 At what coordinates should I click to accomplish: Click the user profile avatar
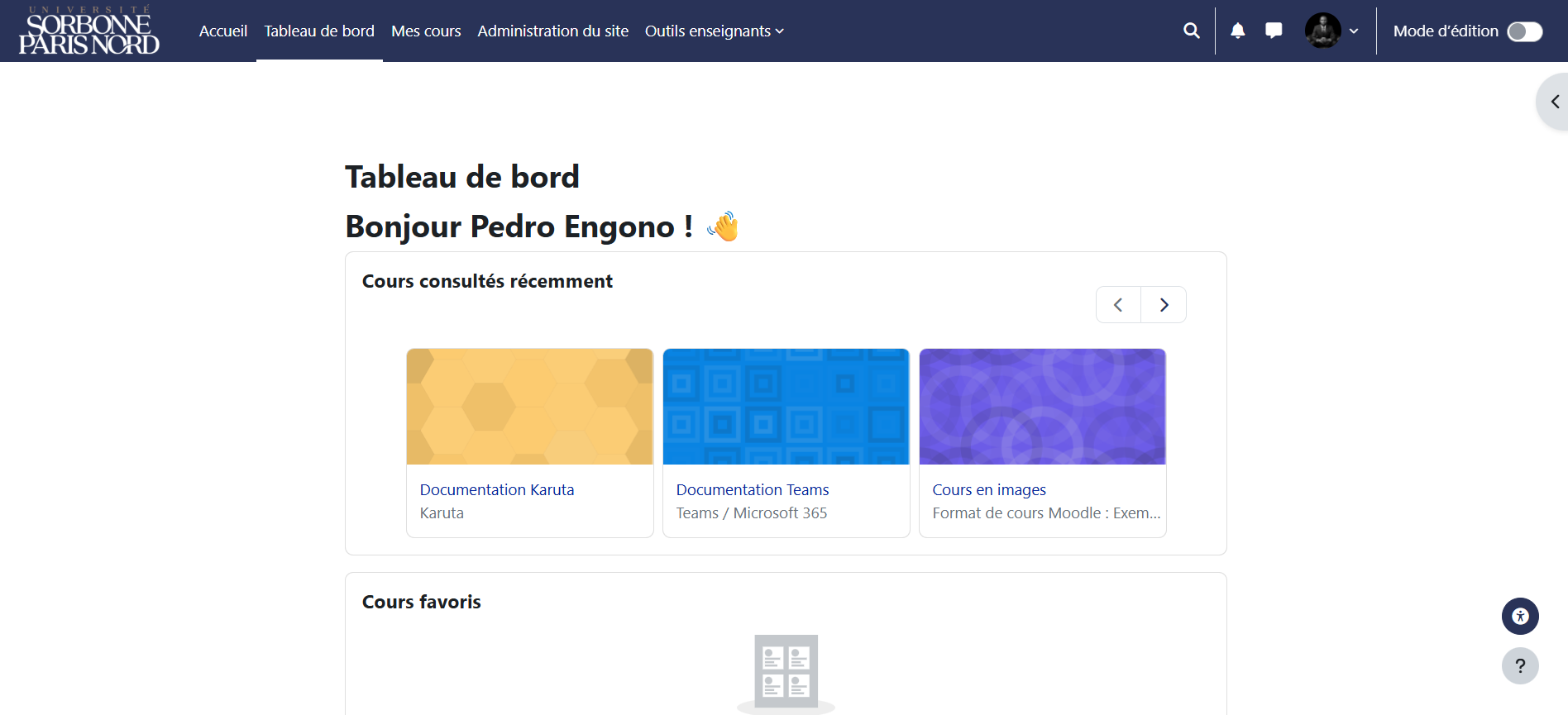tap(1322, 31)
